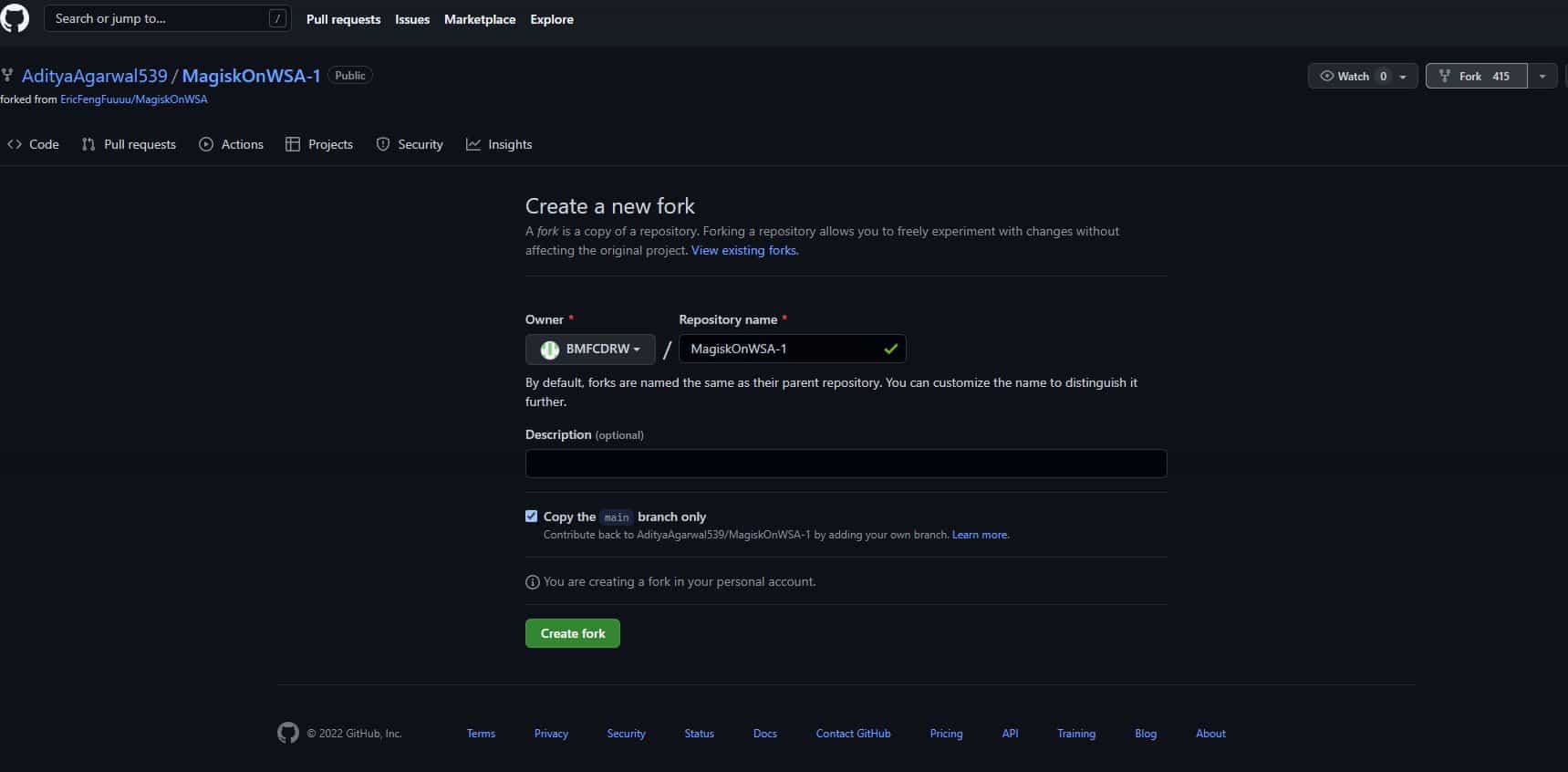Open the AdityaAgarwal539 owner link
1568x772 pixels.
[95, 76]
